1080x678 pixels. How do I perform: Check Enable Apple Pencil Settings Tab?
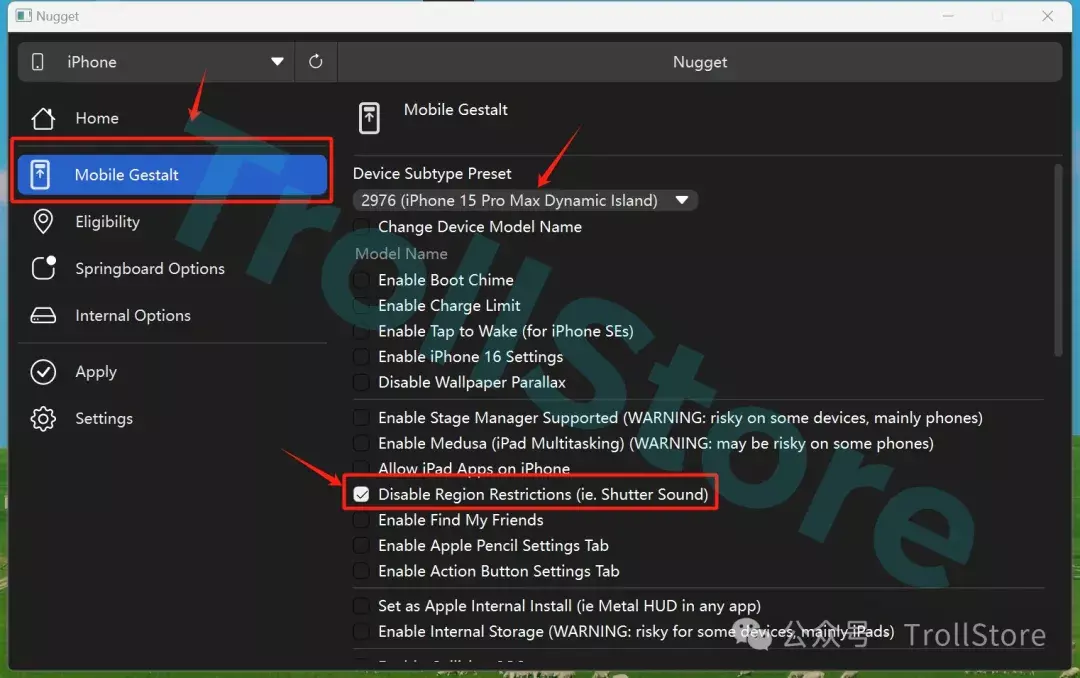[361, 546]
